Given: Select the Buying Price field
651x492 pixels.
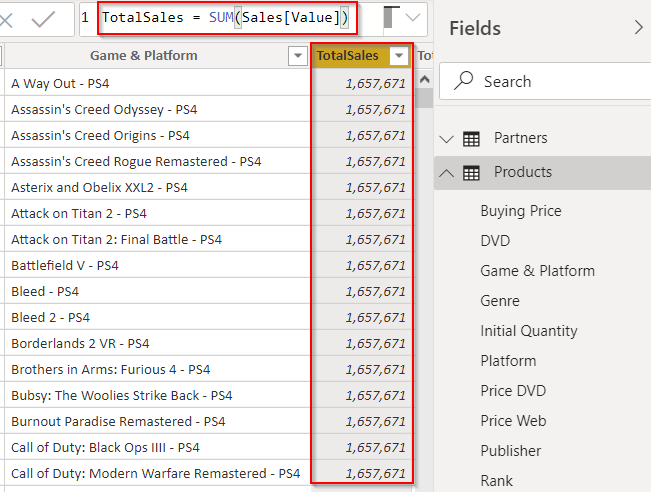Looking at the screenshot, I should [x=520, y=211].
